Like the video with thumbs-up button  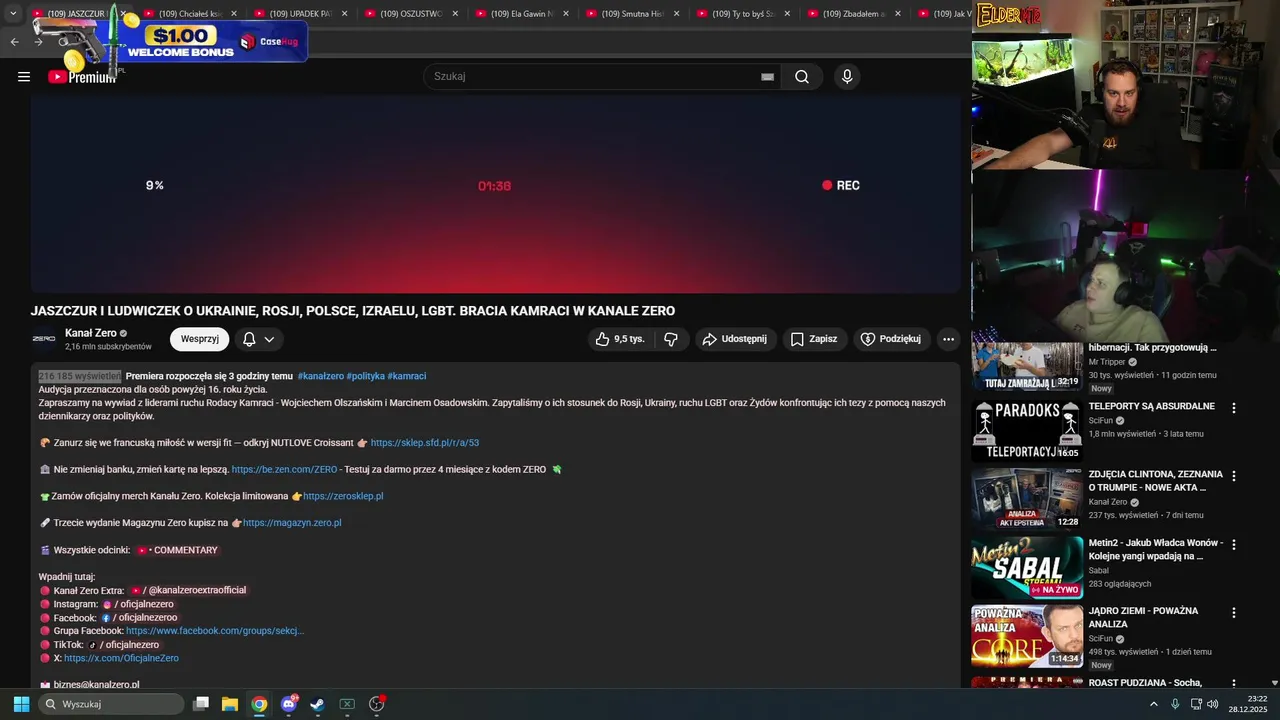point(620,339)
